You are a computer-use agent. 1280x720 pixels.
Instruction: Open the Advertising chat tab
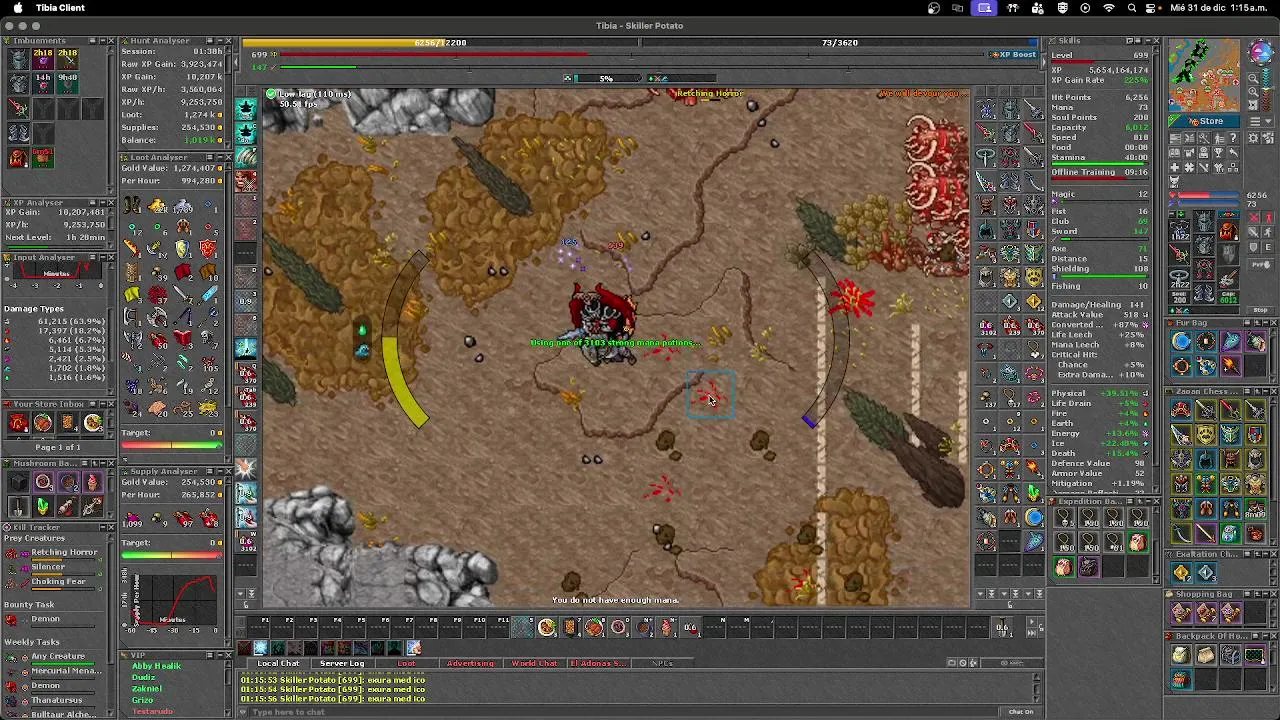click(x=470, y=663)
